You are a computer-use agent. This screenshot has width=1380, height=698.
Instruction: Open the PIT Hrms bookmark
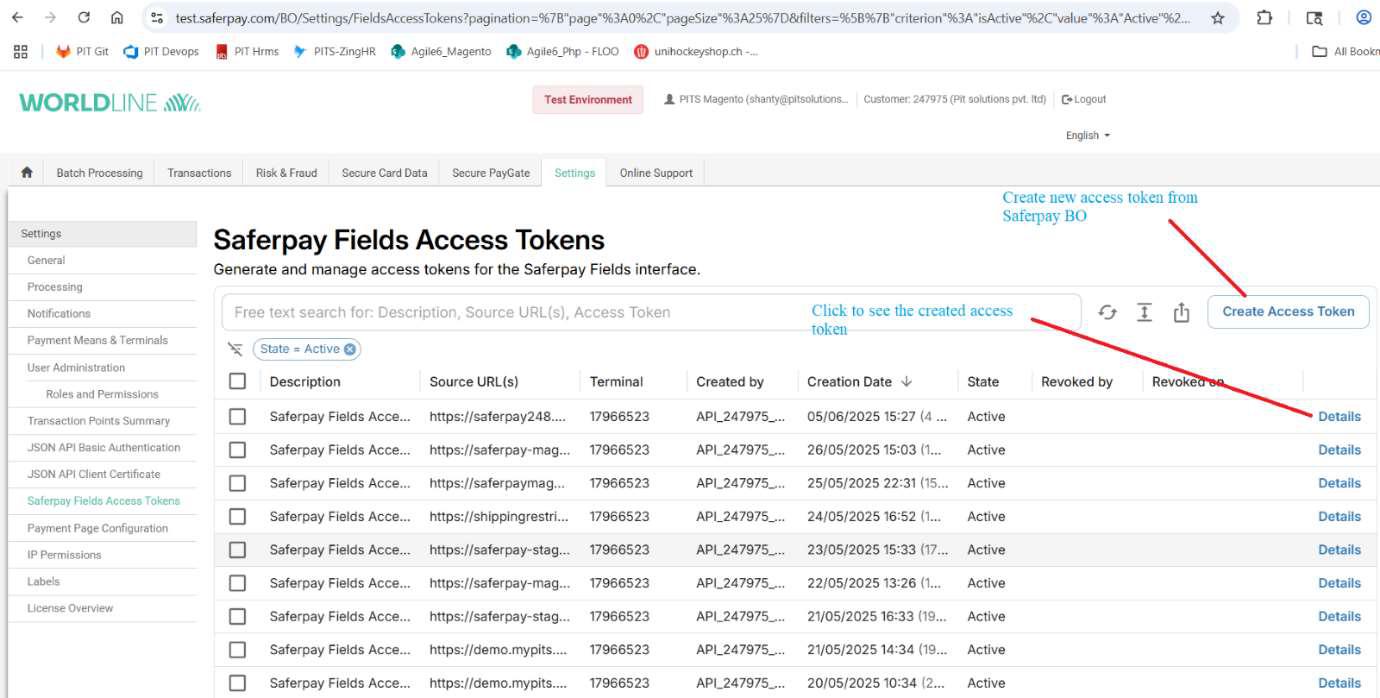247,51
